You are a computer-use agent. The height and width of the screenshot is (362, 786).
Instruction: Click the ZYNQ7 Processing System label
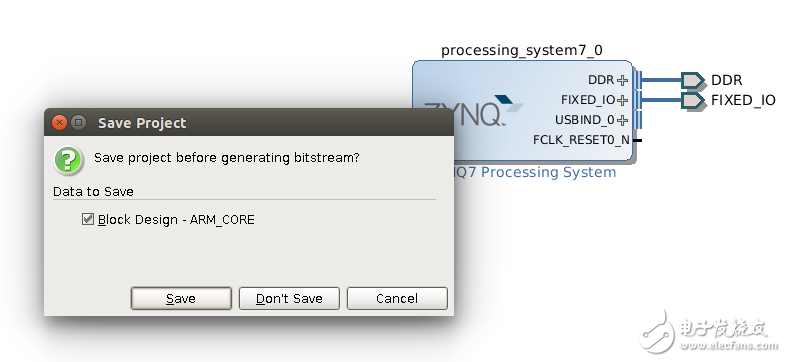pyautogui.click(x=535, y=172)
